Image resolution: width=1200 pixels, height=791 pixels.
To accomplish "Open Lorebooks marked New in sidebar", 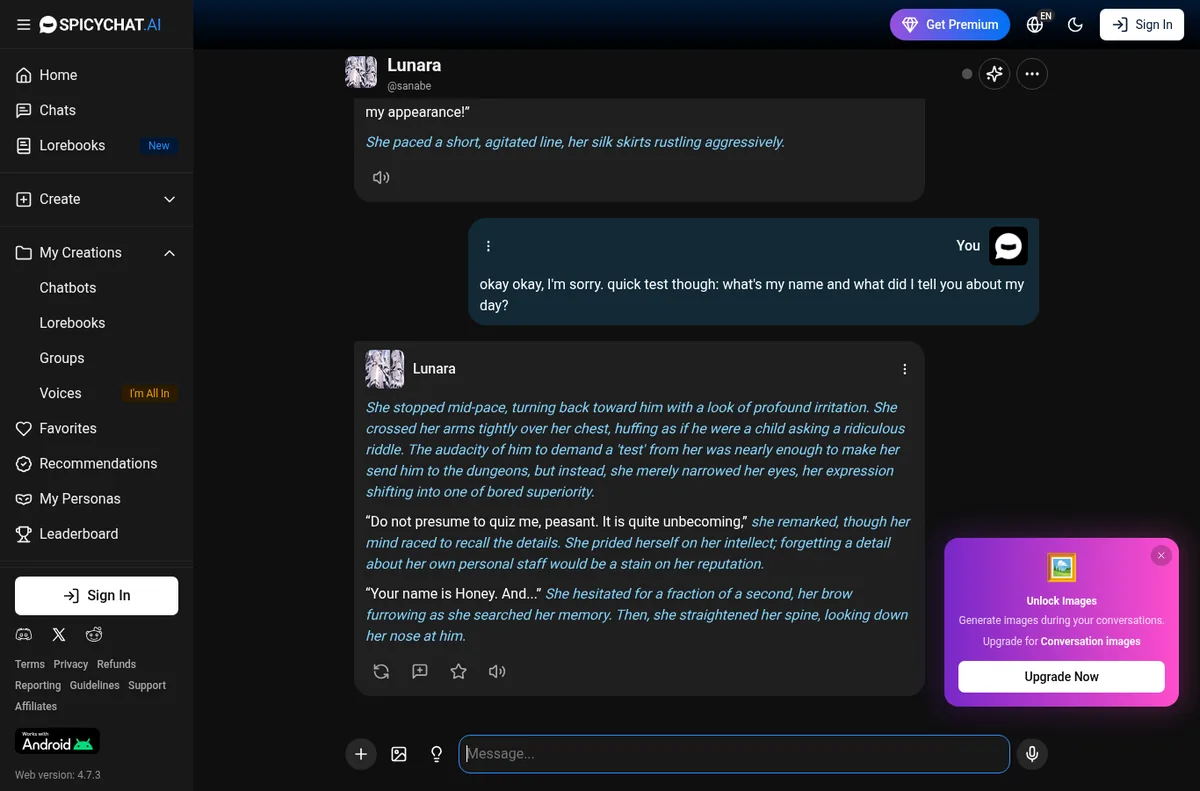I will pos(96,145).
